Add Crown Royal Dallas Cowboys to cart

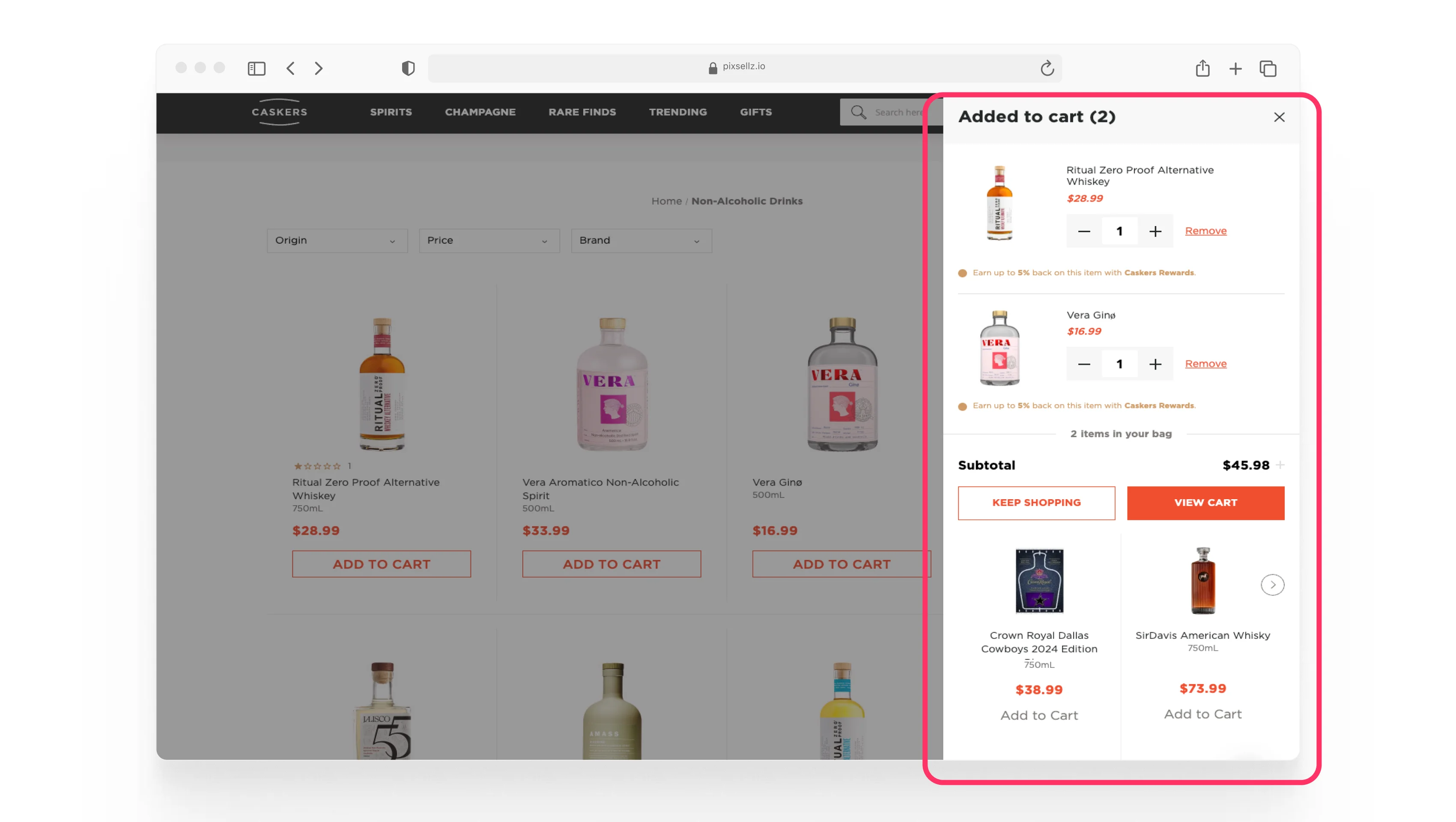[x=1039, y=715]
